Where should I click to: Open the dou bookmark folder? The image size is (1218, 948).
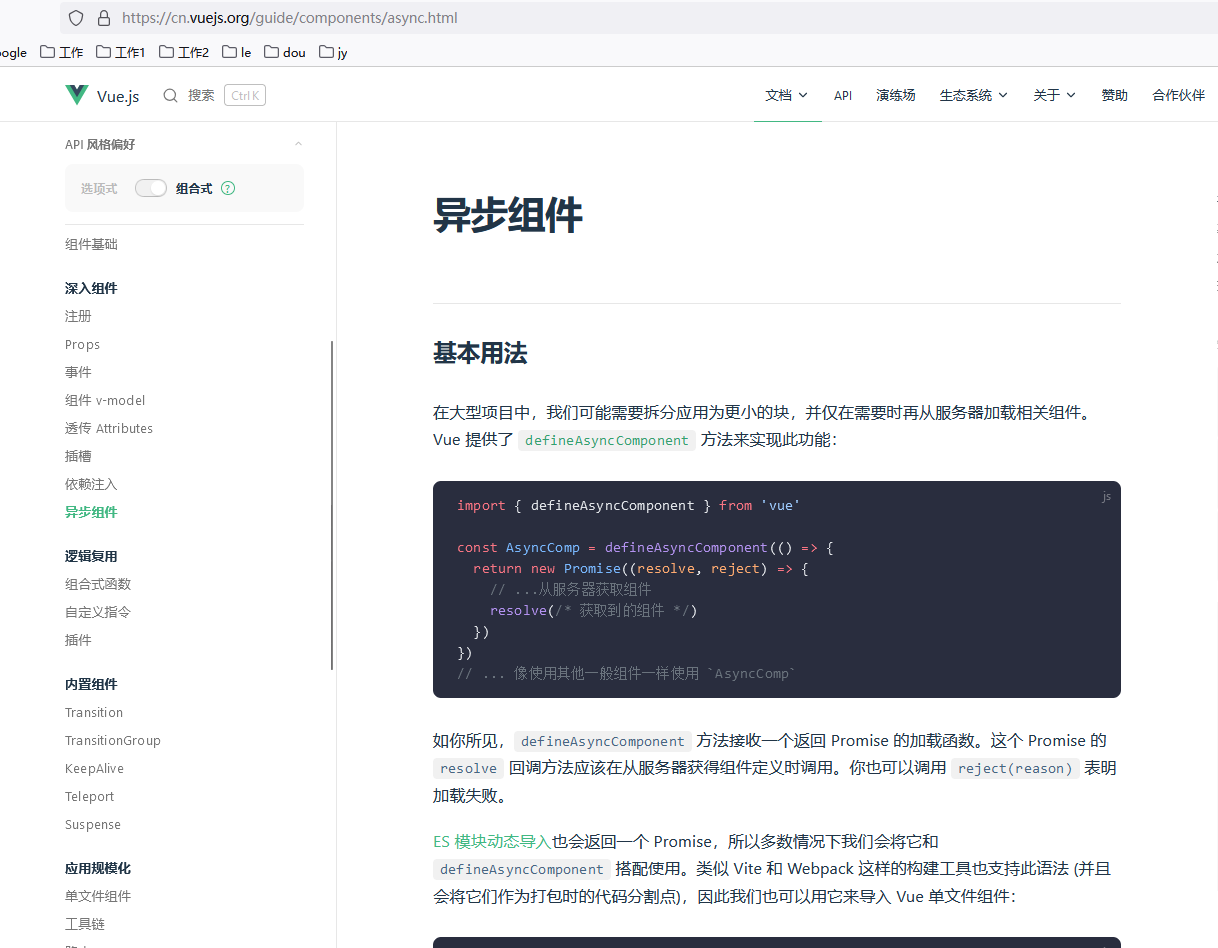(x=286, y=52)
